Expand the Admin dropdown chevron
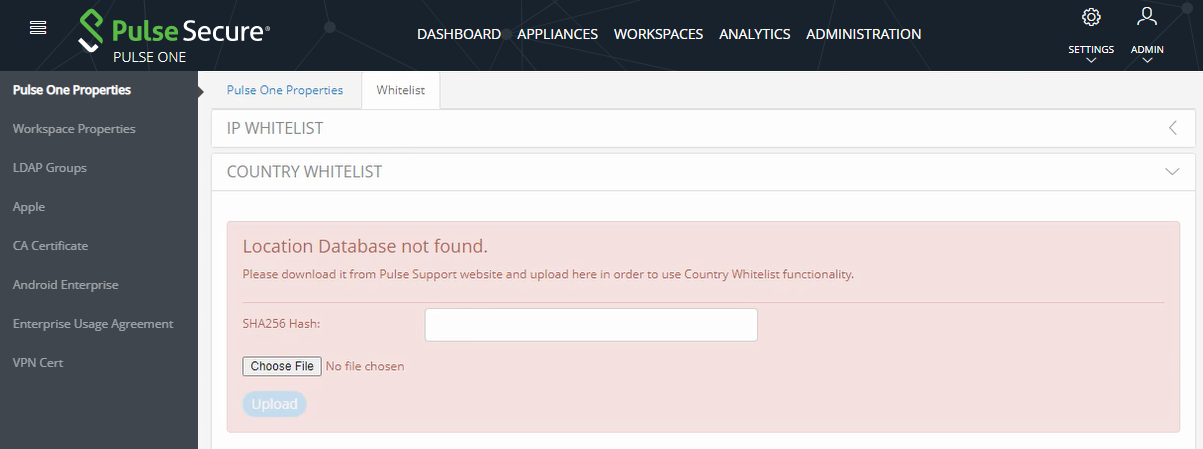 [x=1147, y=60]
